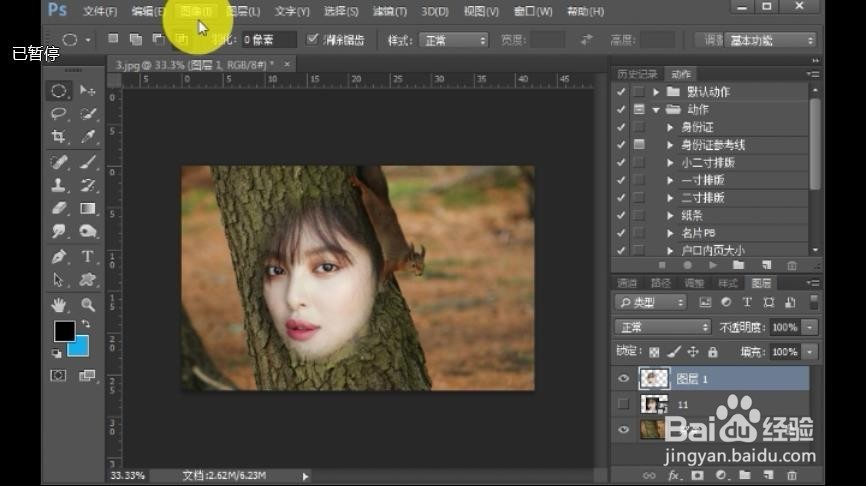Open 图层(L) menu
The height and width of the screenshot is (486, 866).
pos(243,11)
